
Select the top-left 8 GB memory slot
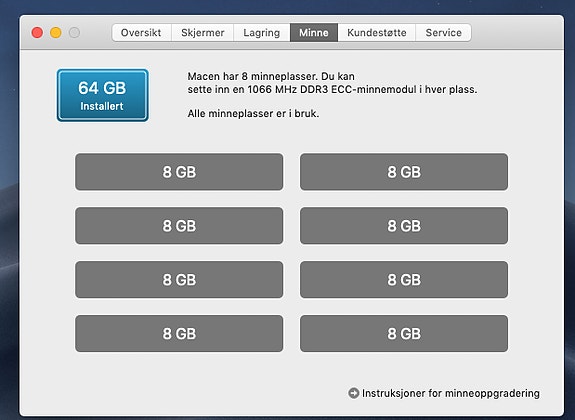[179, 172]
